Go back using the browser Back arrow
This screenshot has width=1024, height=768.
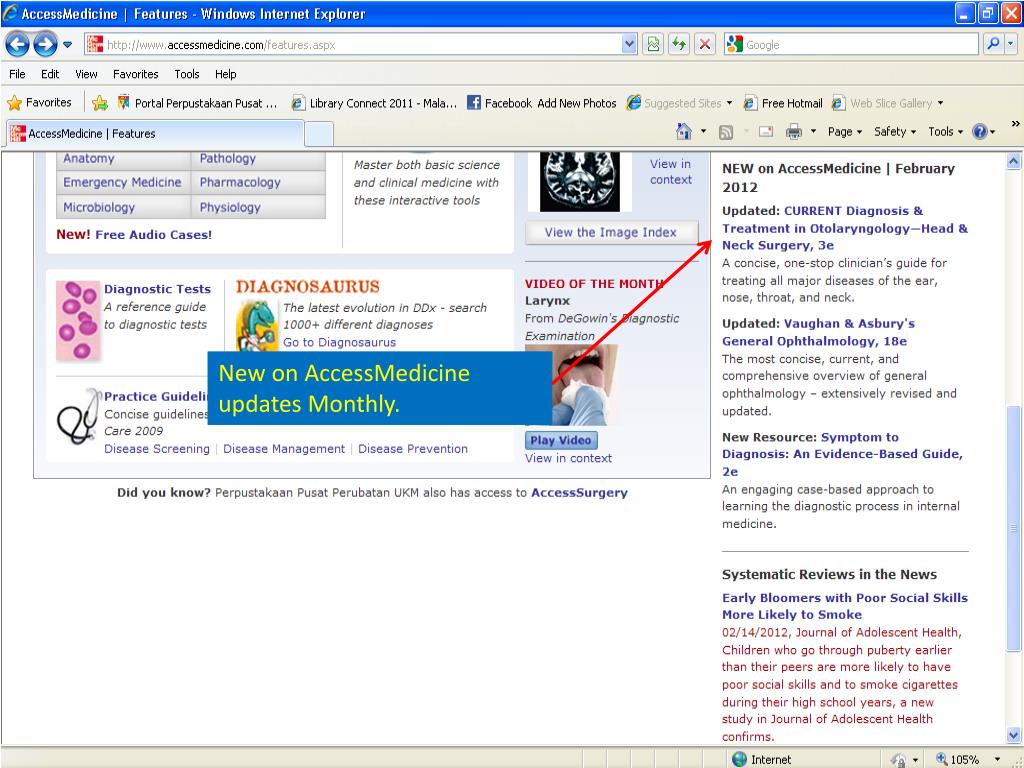18,44
